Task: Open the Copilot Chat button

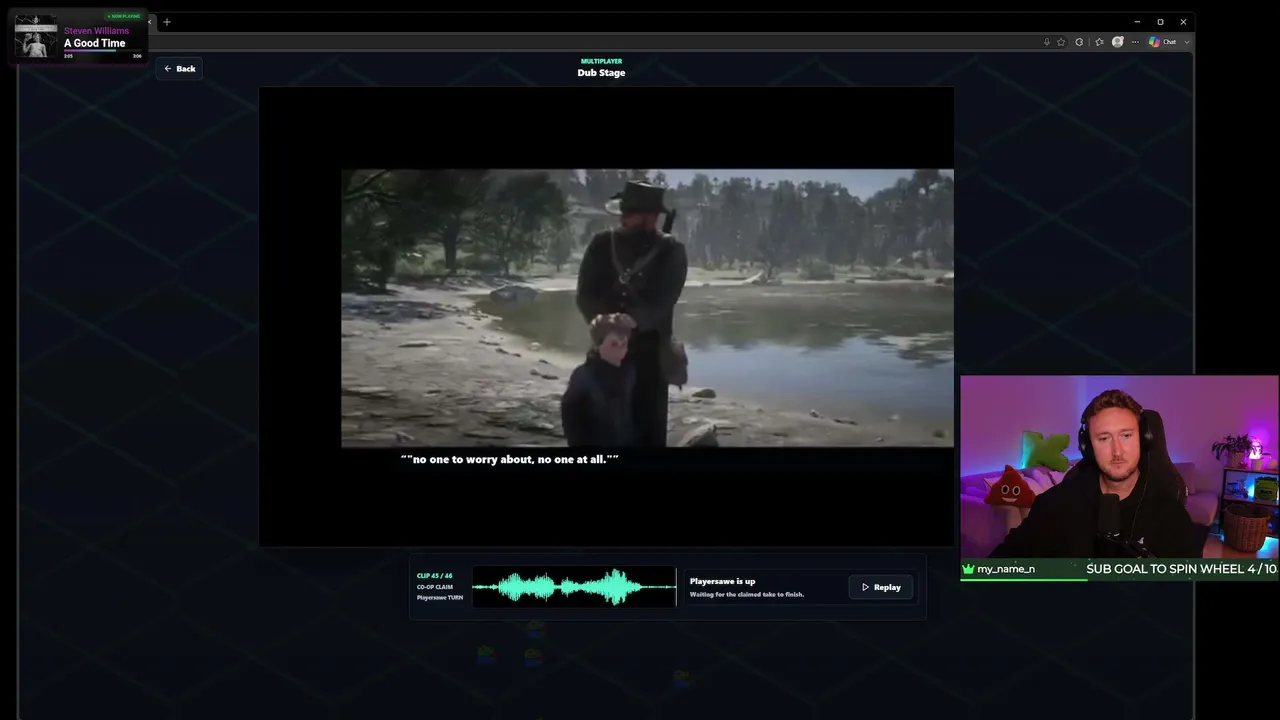Action: tap(1162, 42)
